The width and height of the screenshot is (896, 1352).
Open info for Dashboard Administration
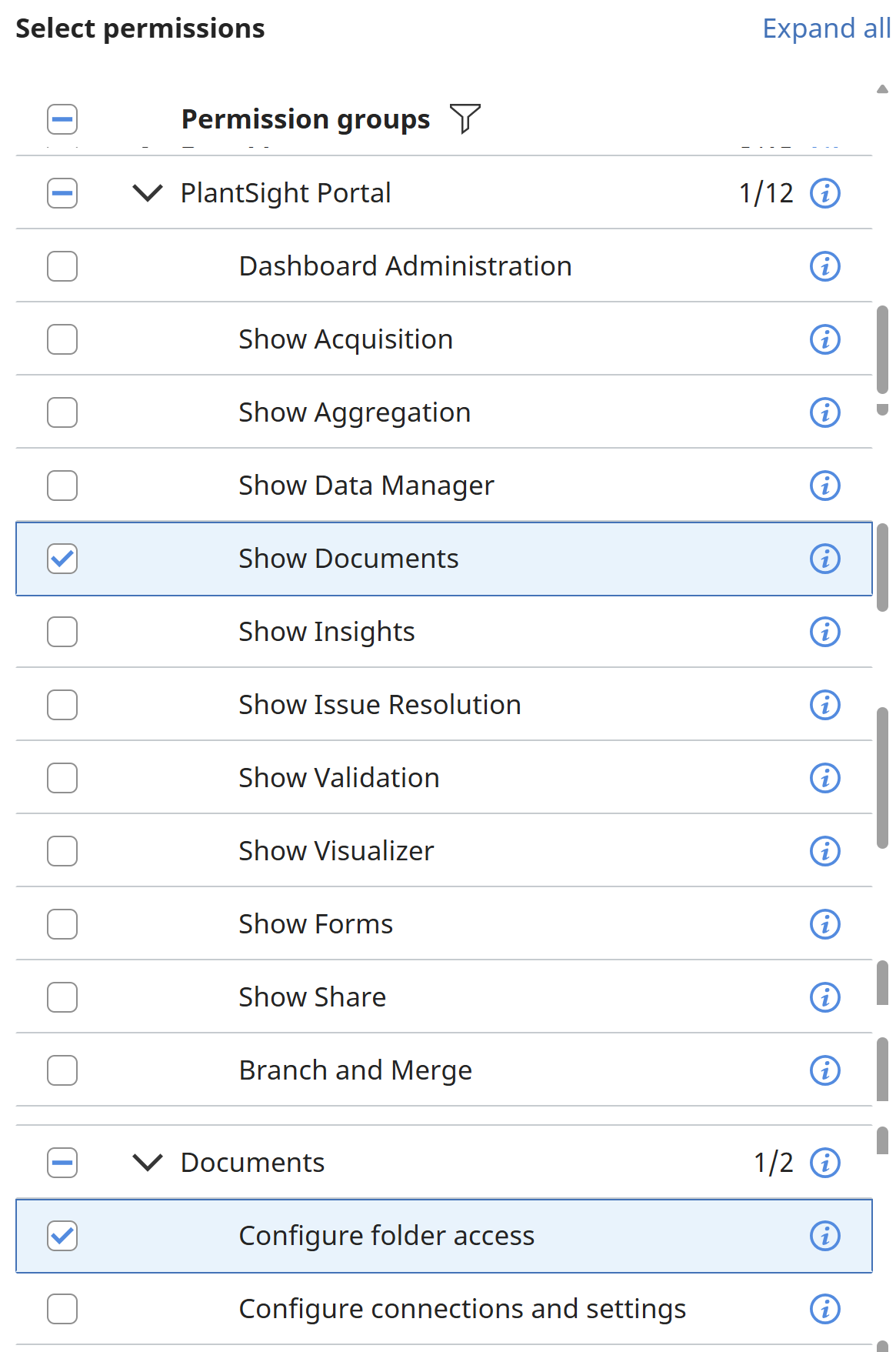click(824, 266)
